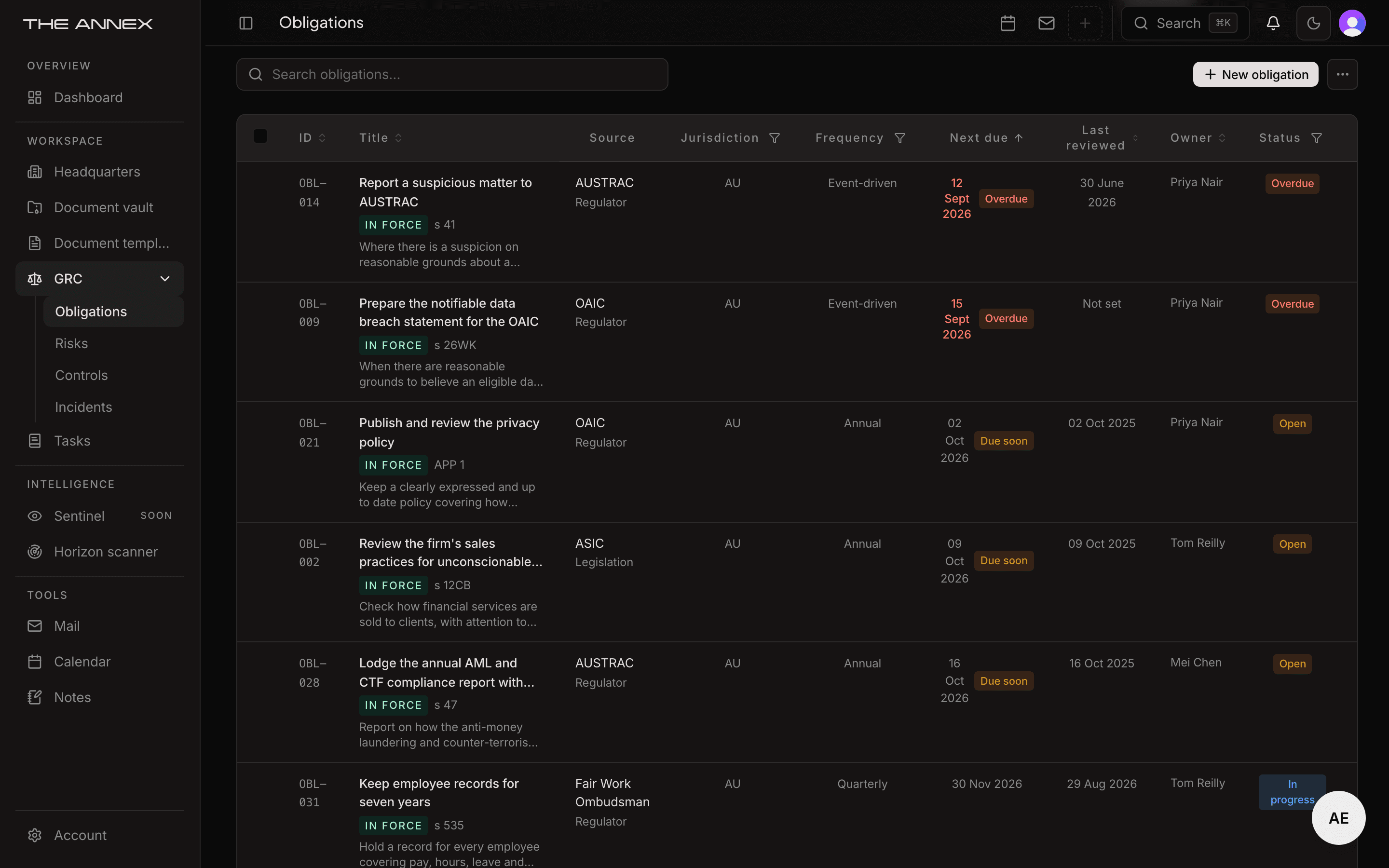Sort by Last reviewed column
Screen dimensions: 1389x868
[1102, 138]
